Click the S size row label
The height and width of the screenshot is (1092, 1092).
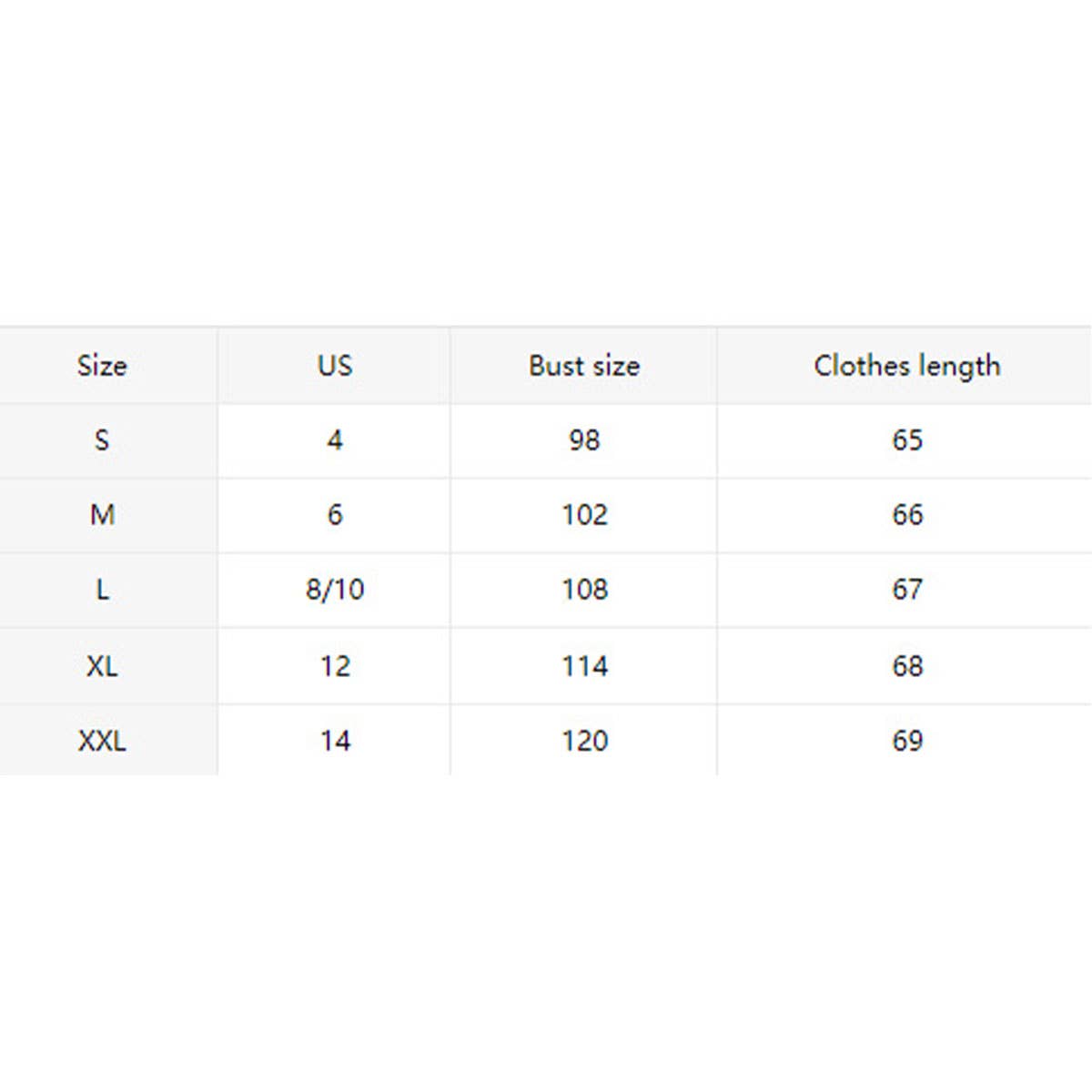102,440
